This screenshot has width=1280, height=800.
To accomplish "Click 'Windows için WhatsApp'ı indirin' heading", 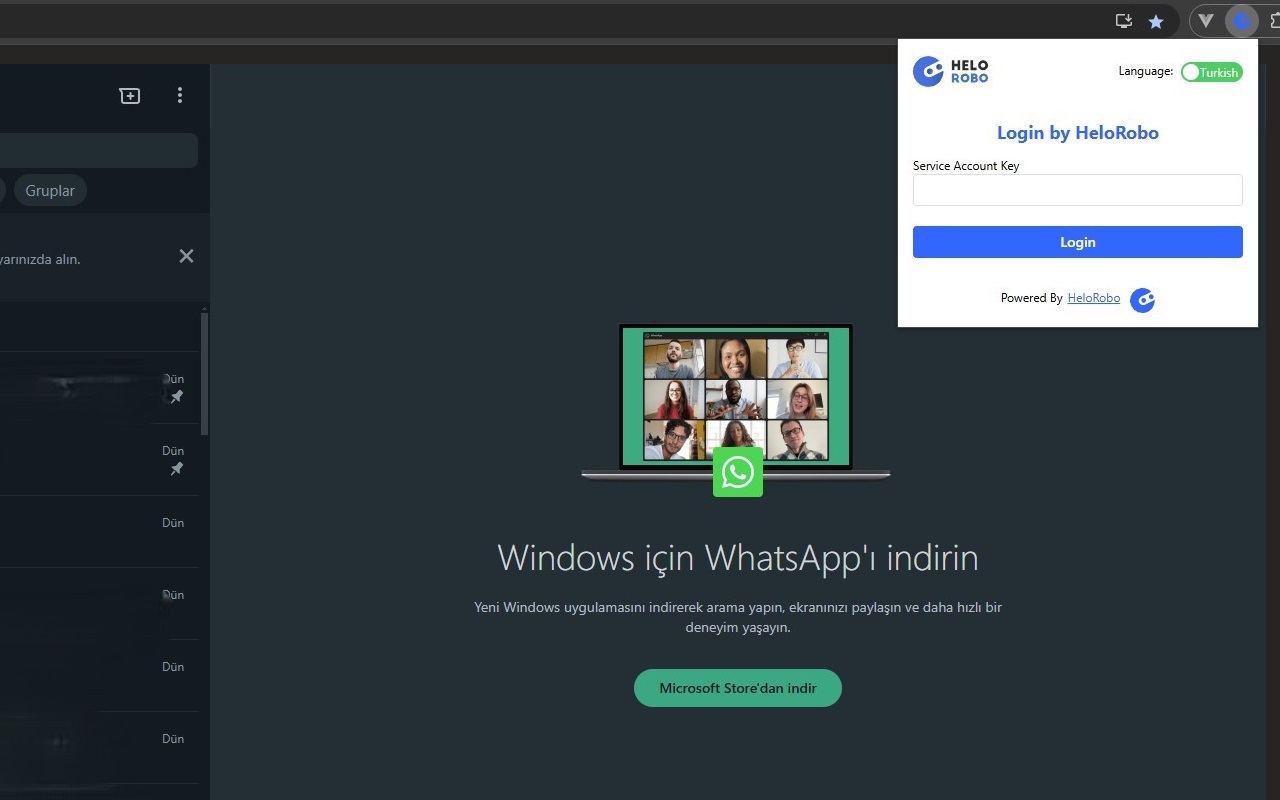I will (x=738, y=558).
